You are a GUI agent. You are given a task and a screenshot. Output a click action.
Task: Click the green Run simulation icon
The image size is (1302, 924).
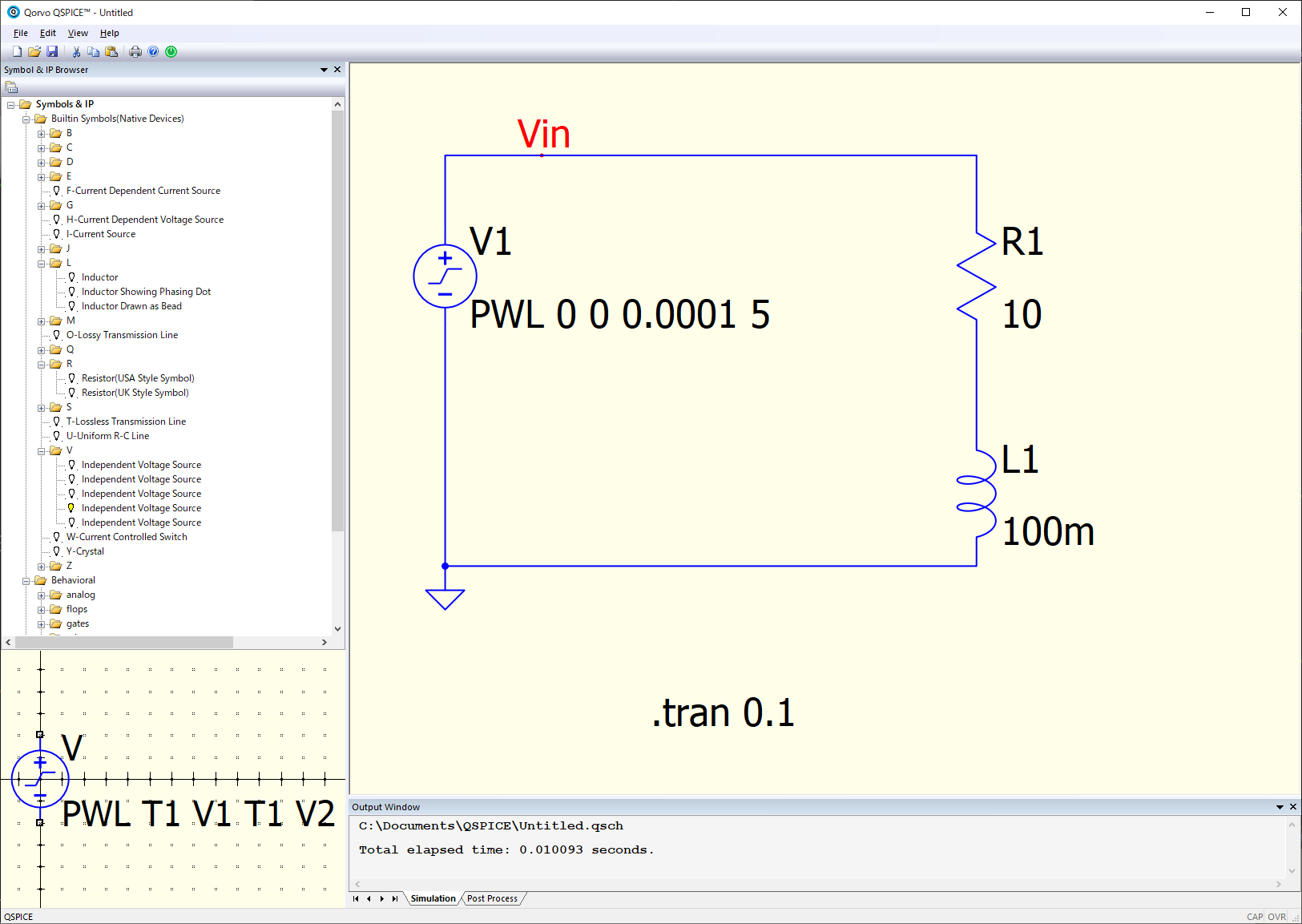[x=171, y=52]
